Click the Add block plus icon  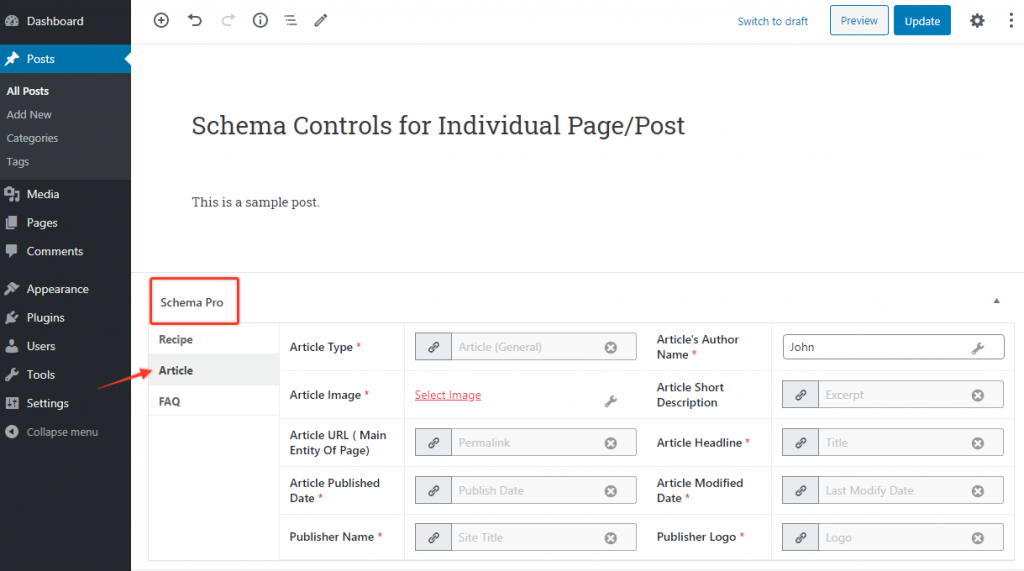click(x=161, y=20)
